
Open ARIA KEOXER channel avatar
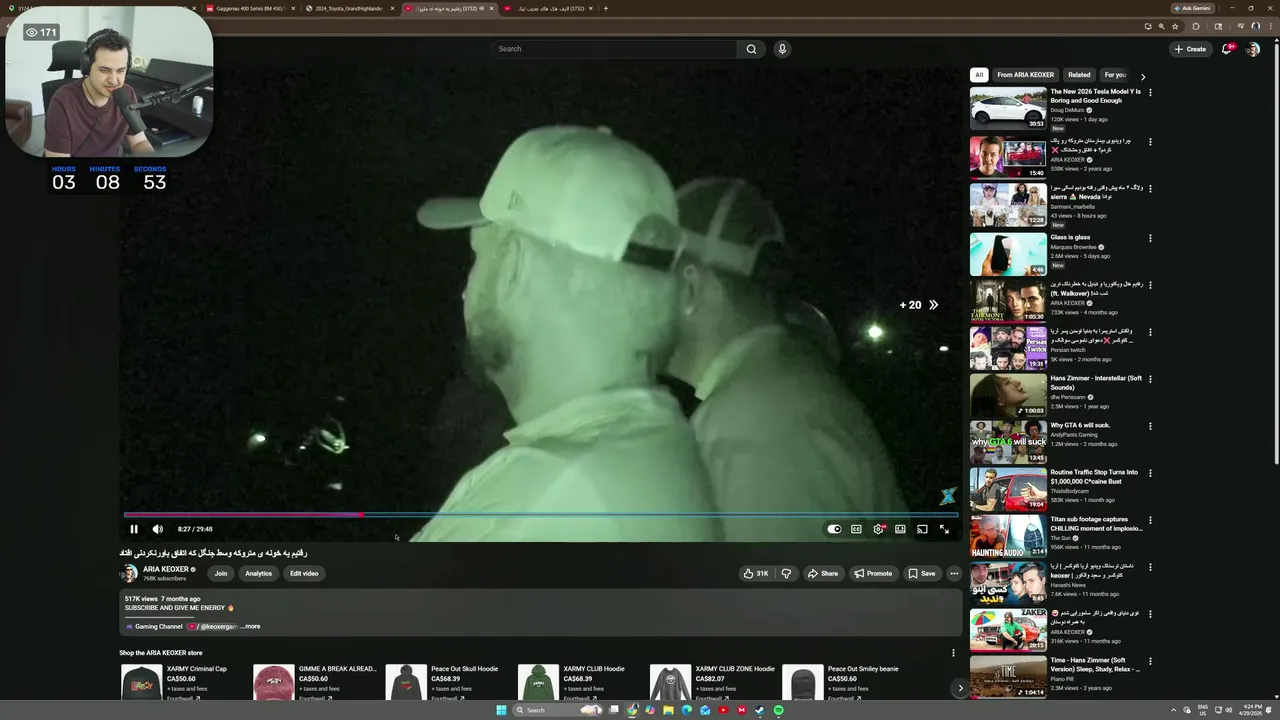point(129,573)
